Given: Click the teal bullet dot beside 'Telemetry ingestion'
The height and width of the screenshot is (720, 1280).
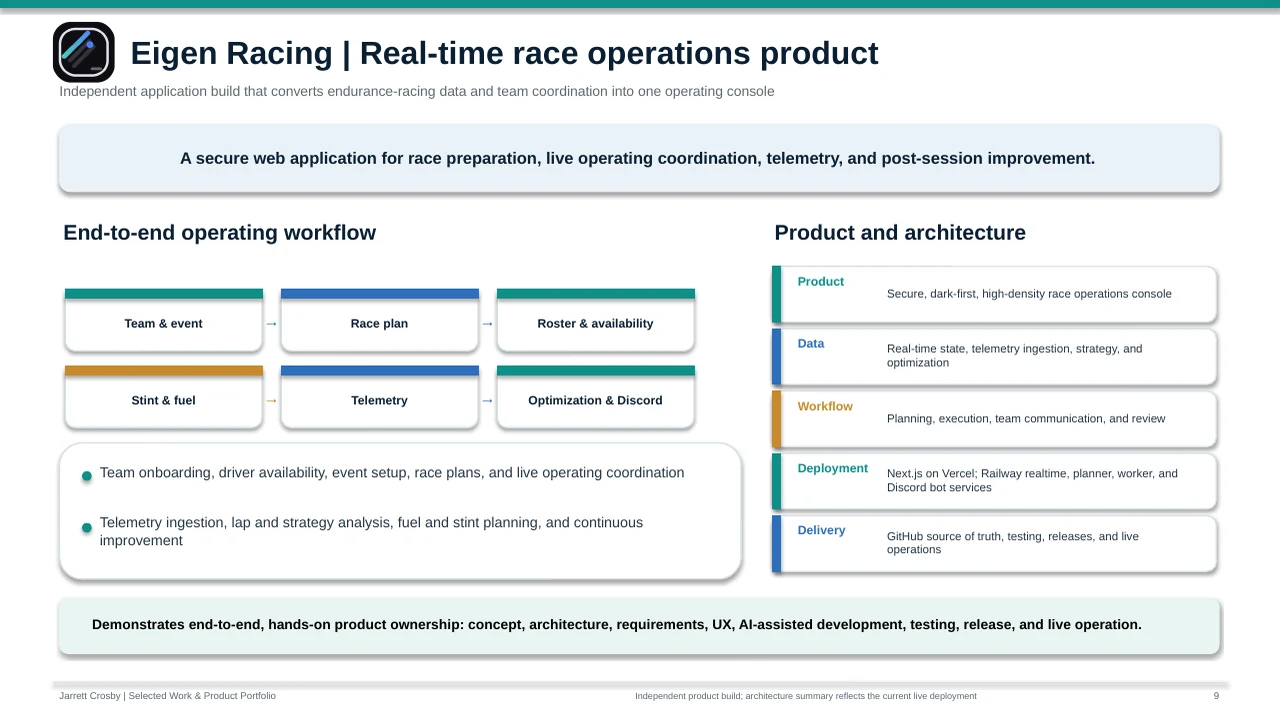Looking at the screenshot, I should click(x=87, y=527).
